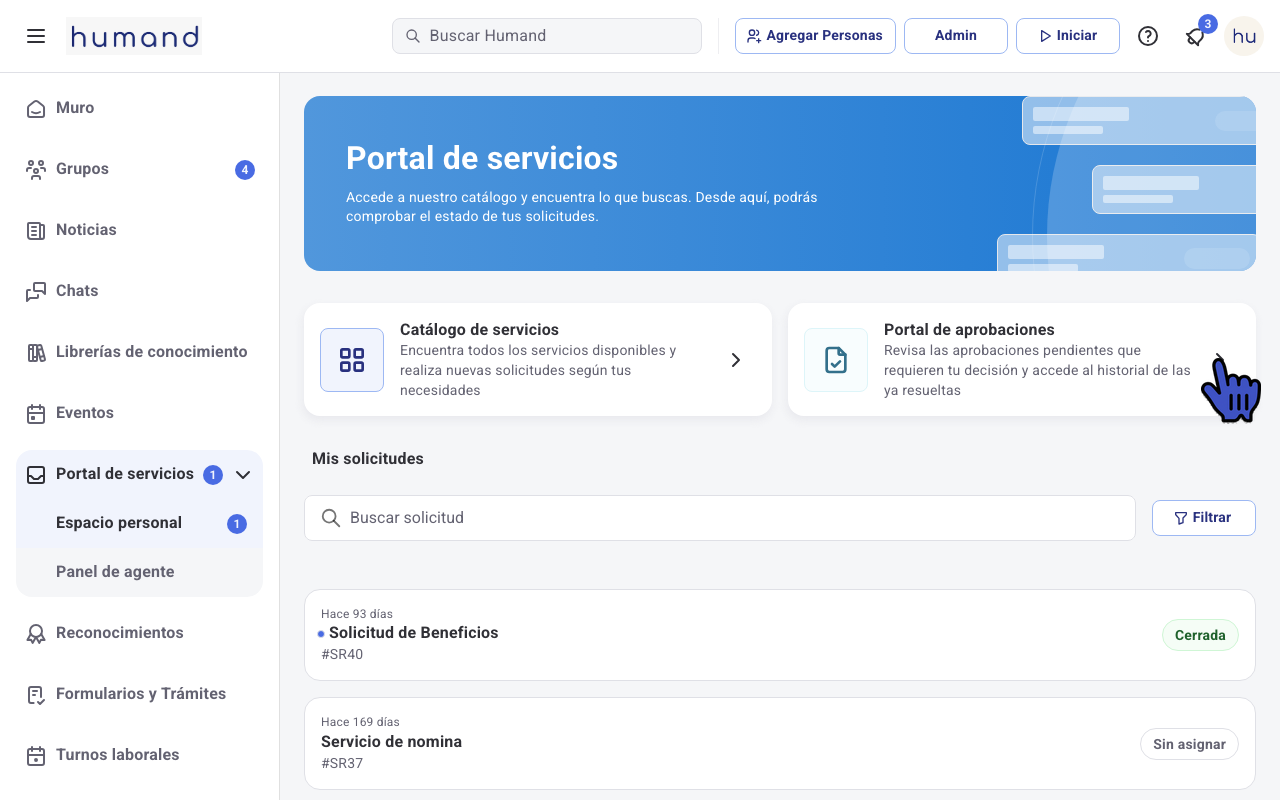Focus the Buscar Humand search field
1280x800 pixels.
pos(547,36)
